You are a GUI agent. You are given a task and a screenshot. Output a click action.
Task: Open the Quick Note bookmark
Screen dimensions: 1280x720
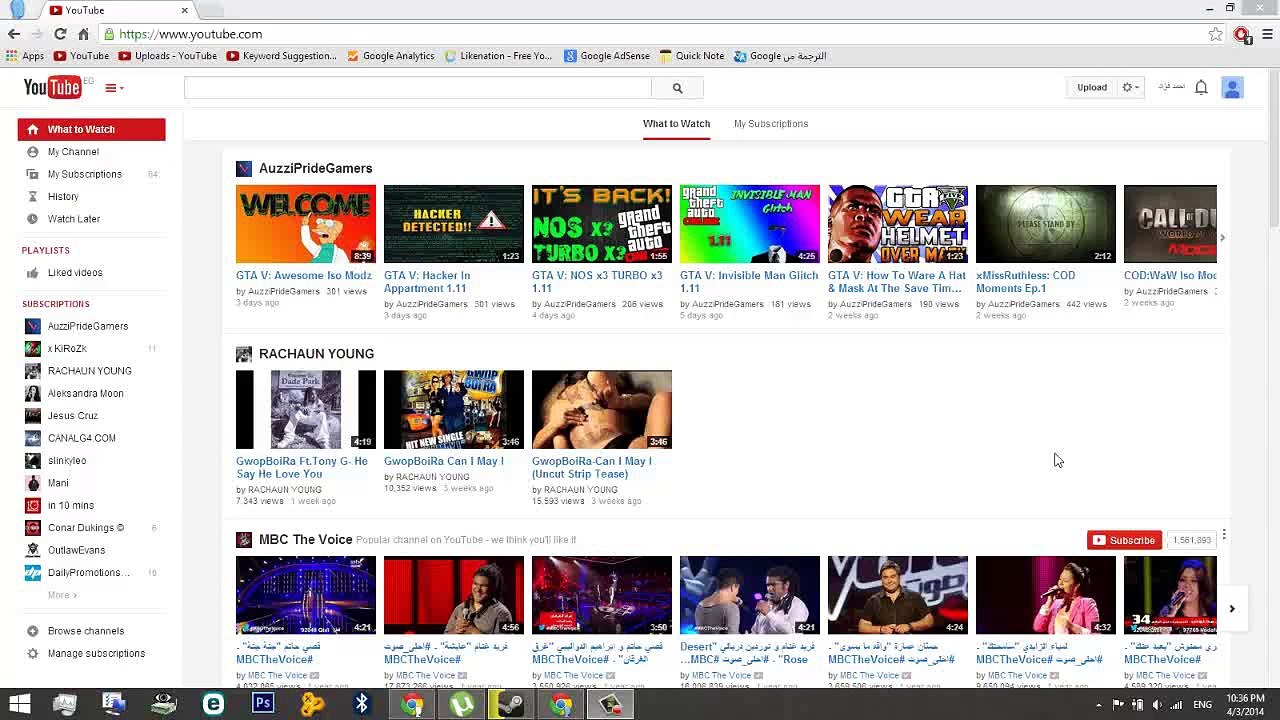(691, 56)
